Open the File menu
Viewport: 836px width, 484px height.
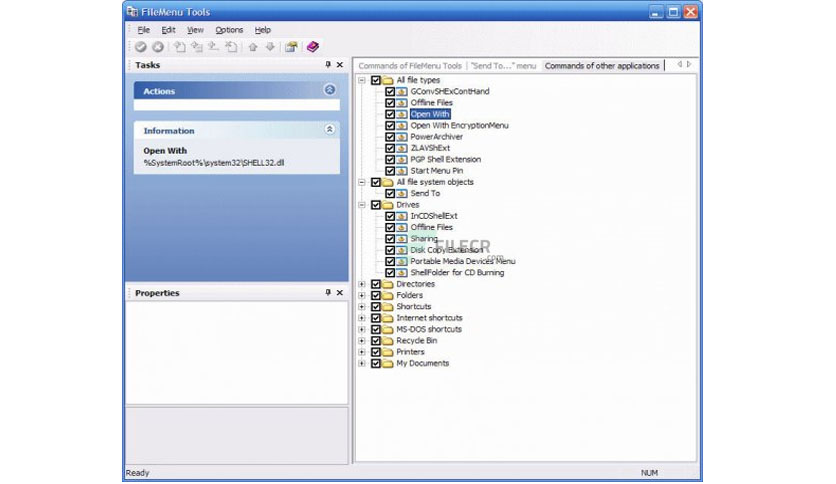pos(144,30)
